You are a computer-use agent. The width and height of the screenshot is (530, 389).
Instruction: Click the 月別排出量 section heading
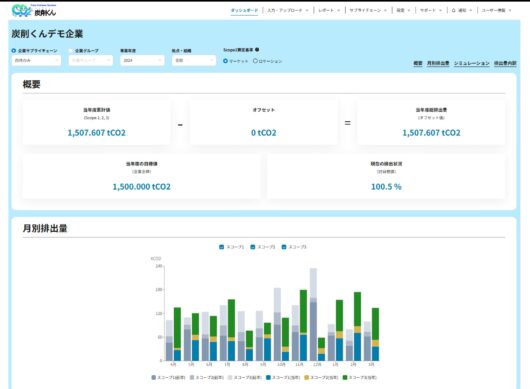(45, 228)
